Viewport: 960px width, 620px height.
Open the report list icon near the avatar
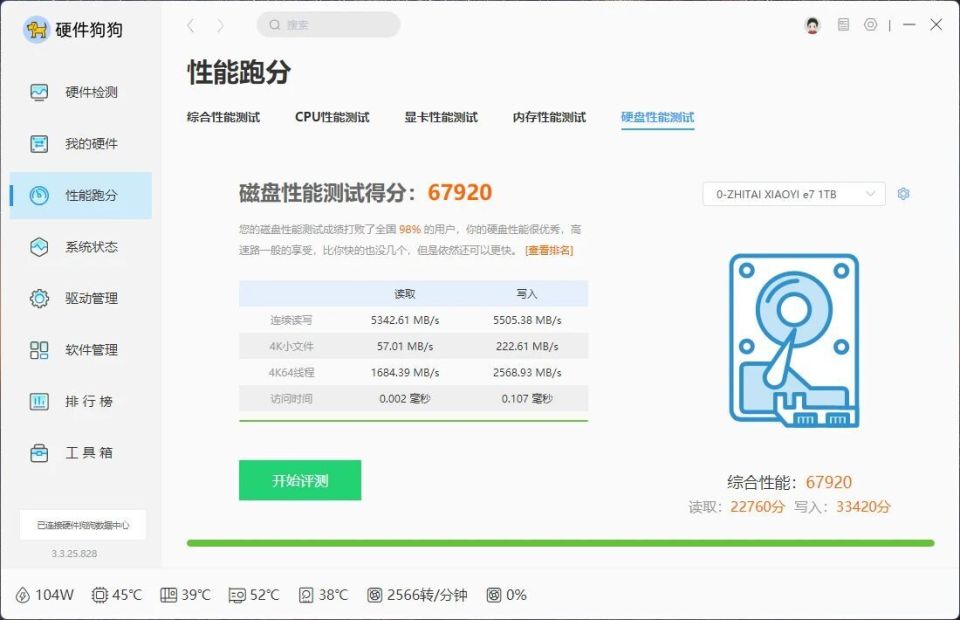(x=843, y=24)
